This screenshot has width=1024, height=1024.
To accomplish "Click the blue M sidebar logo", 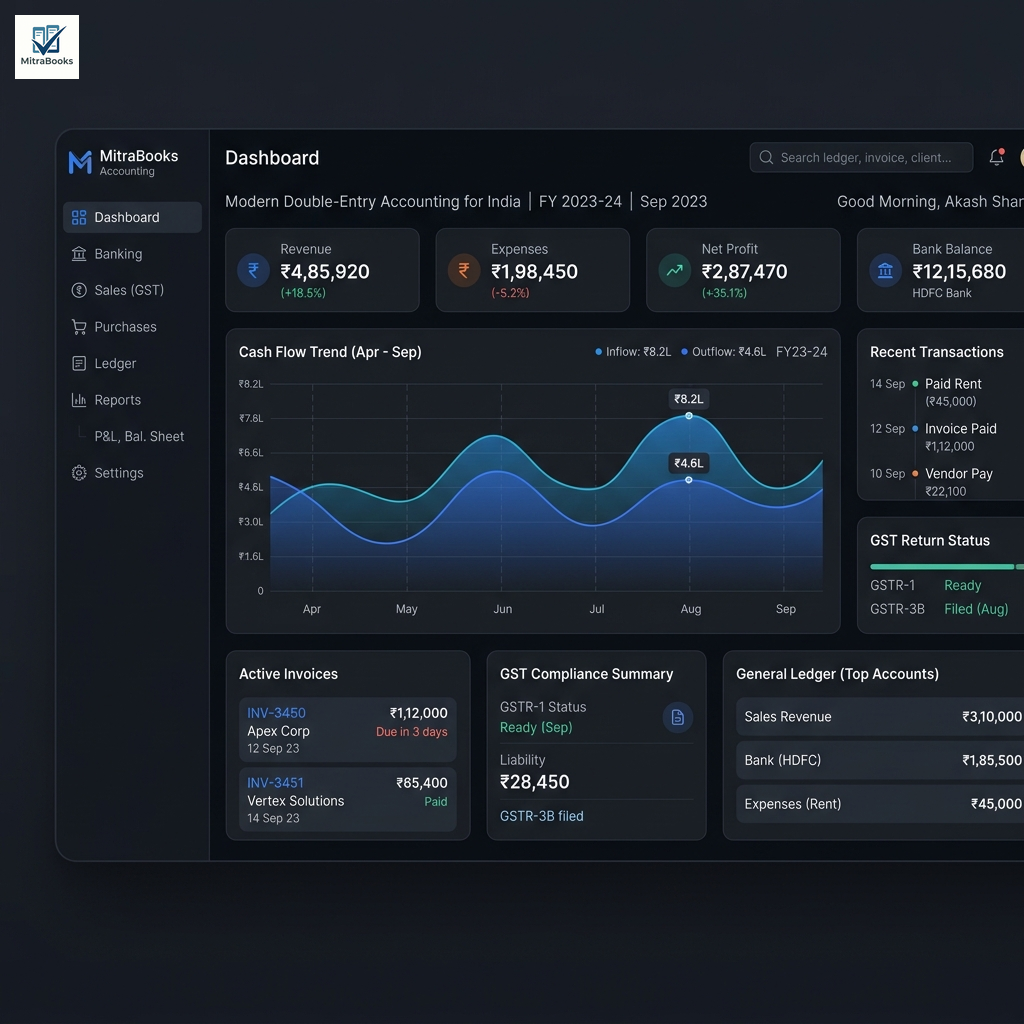I will pyautogui.click(x=80, y=162).
